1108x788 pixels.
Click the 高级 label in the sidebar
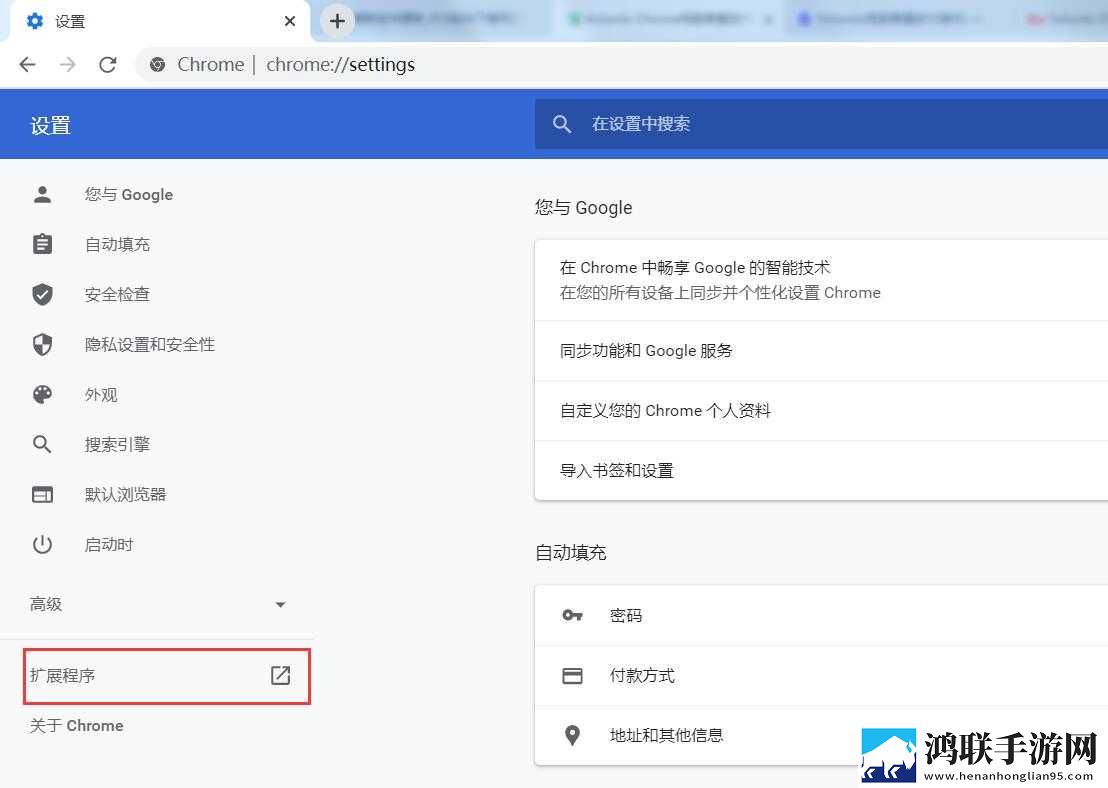(46, 604)
